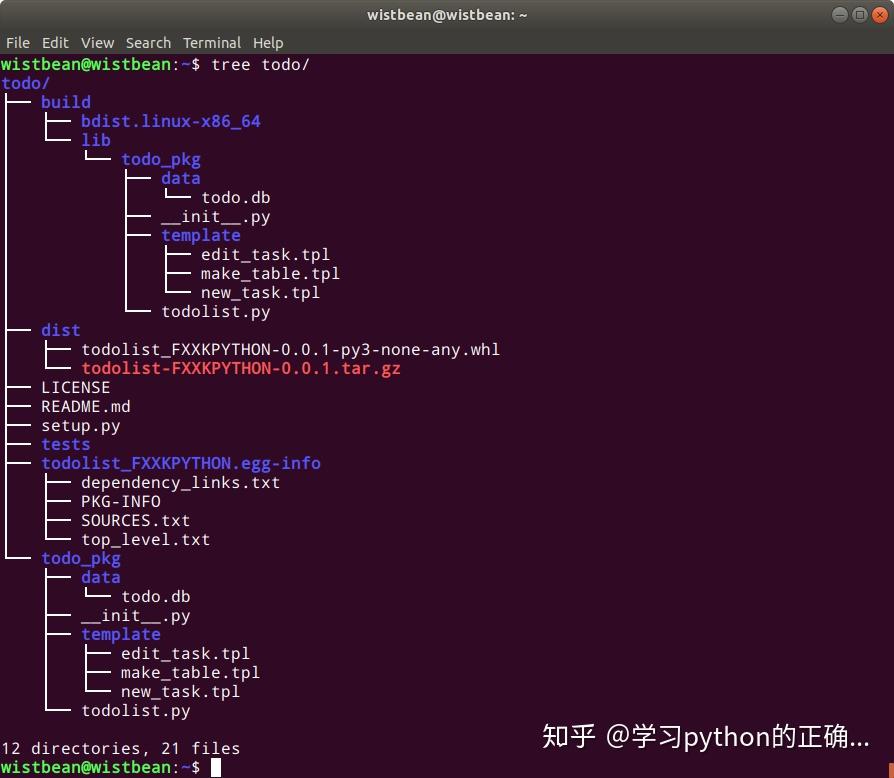Click the terminal cursor at the bottom prompt
This screenshot has height=778, width=894.
click(216, 767)
